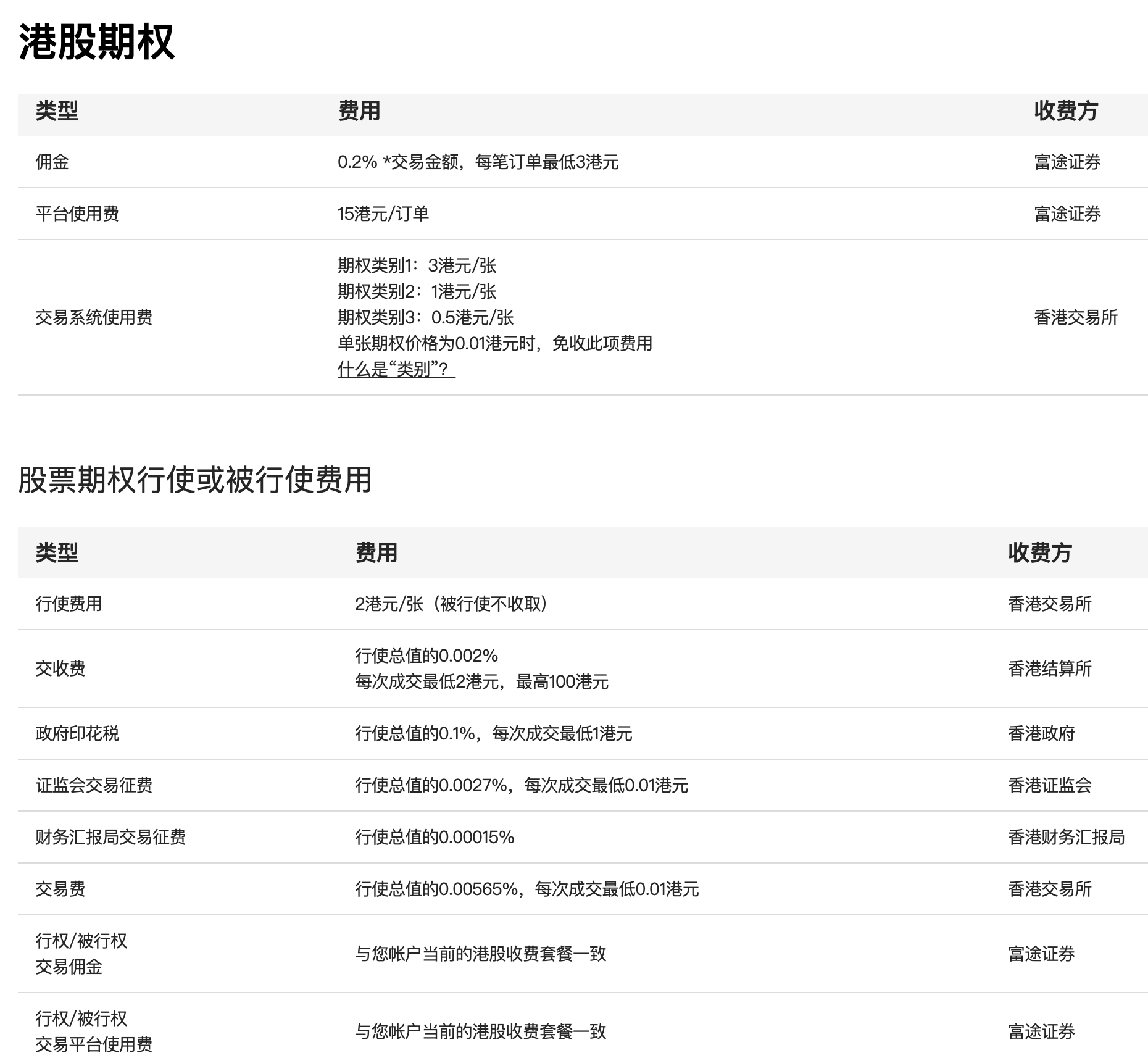Viewport: 1148px width, 1058px height.
Task: Select the 平台使用费 row label
Action: point(77,214)
